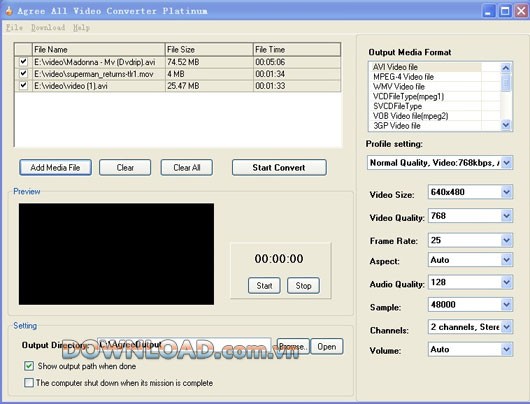Click format list scroll up arrow
The image size is (530, 404).
click(x=506, y=68)
